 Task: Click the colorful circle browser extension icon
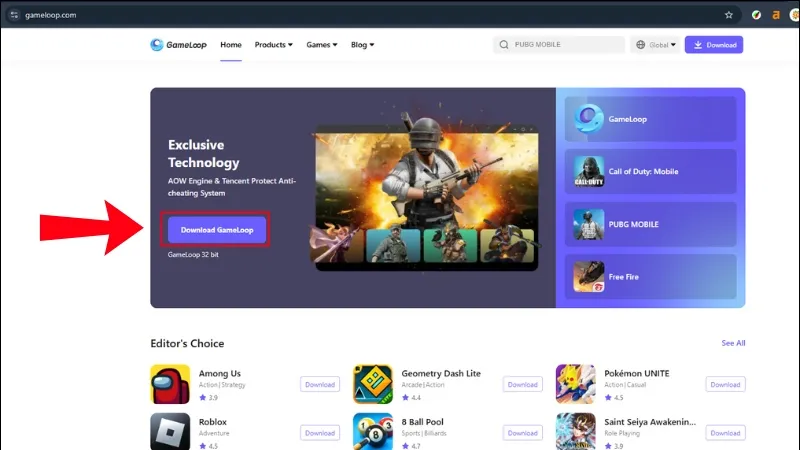coord(756,15)
